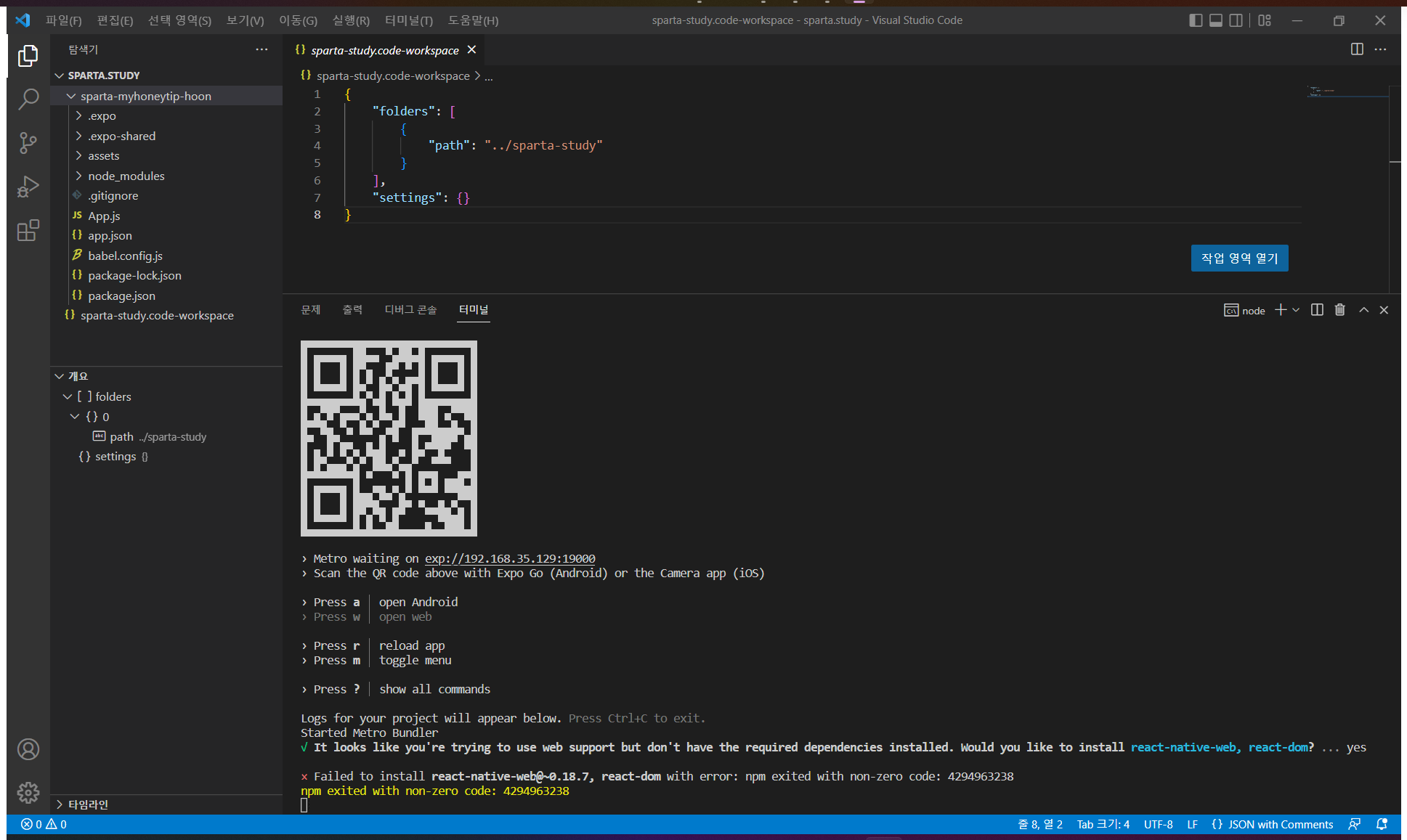Image resolution: width=1407 pixels, height=840 pixels.
Task: Open notifications bell in status bar
Action: pos(1382,824)
